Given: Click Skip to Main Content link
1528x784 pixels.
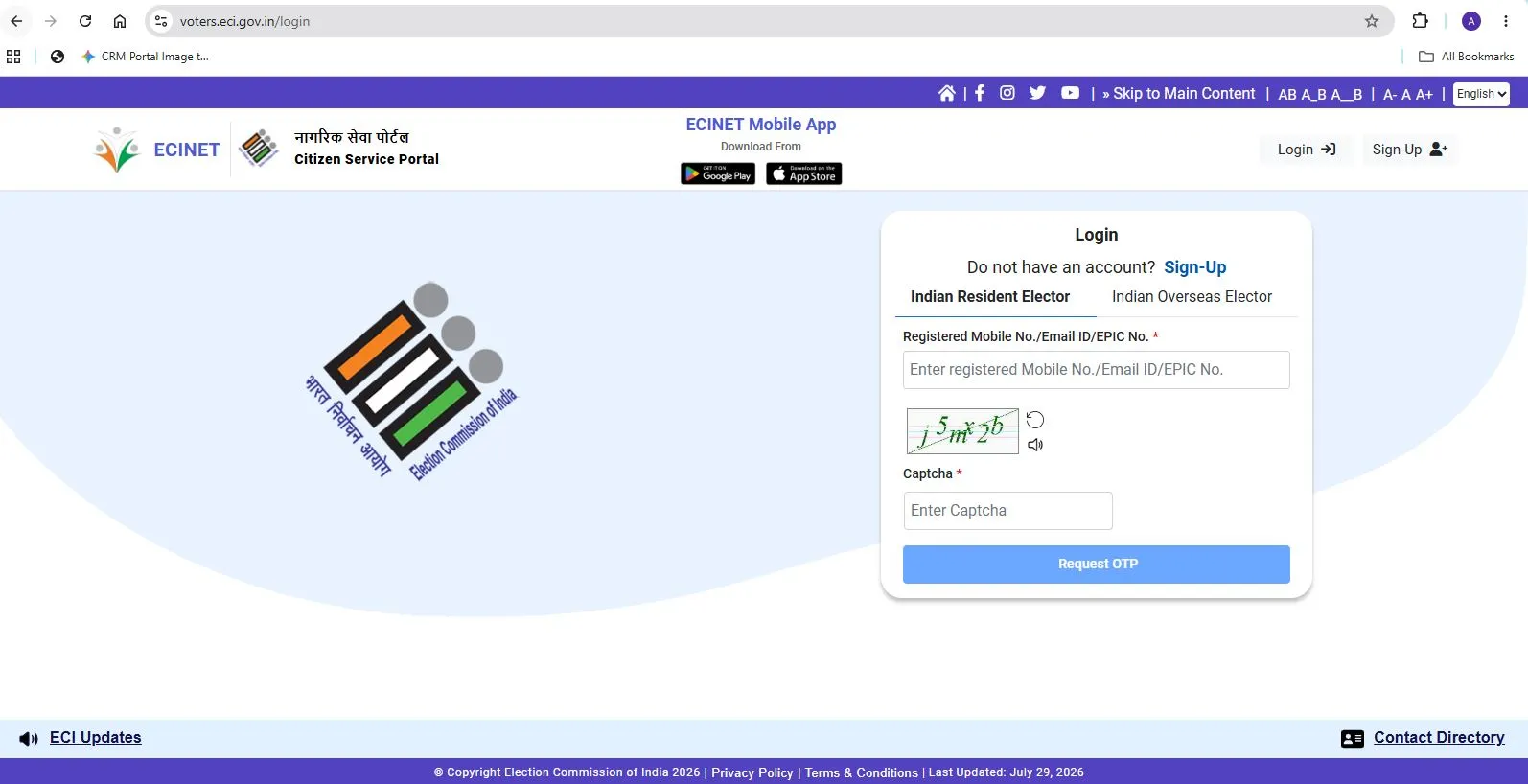Looking at the screenshot, I should [x=1178, y=93].
